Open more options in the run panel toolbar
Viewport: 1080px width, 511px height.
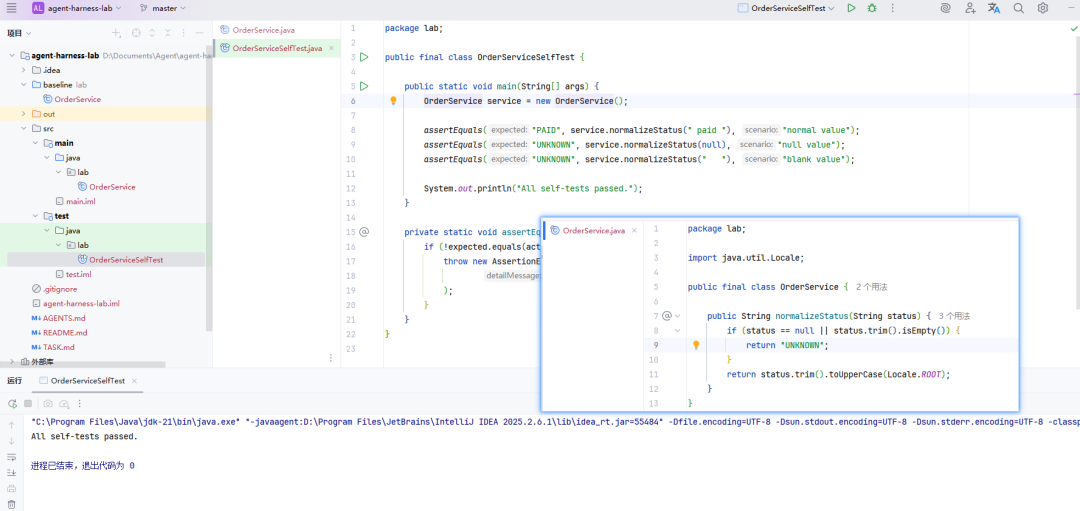pyautogui.click(x=81, y=404)
